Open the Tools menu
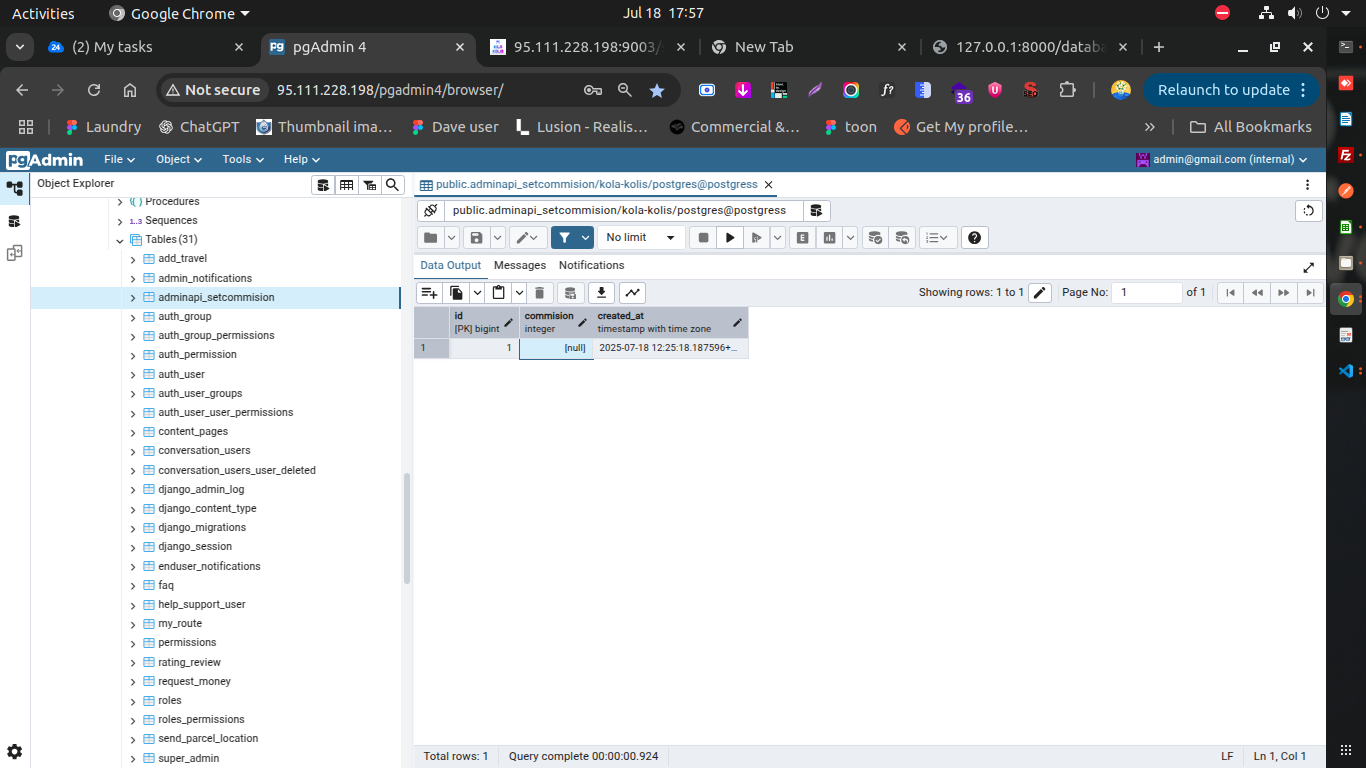Image resolution: width=1366 pixels, height=768 pixels. pos(243,160)
